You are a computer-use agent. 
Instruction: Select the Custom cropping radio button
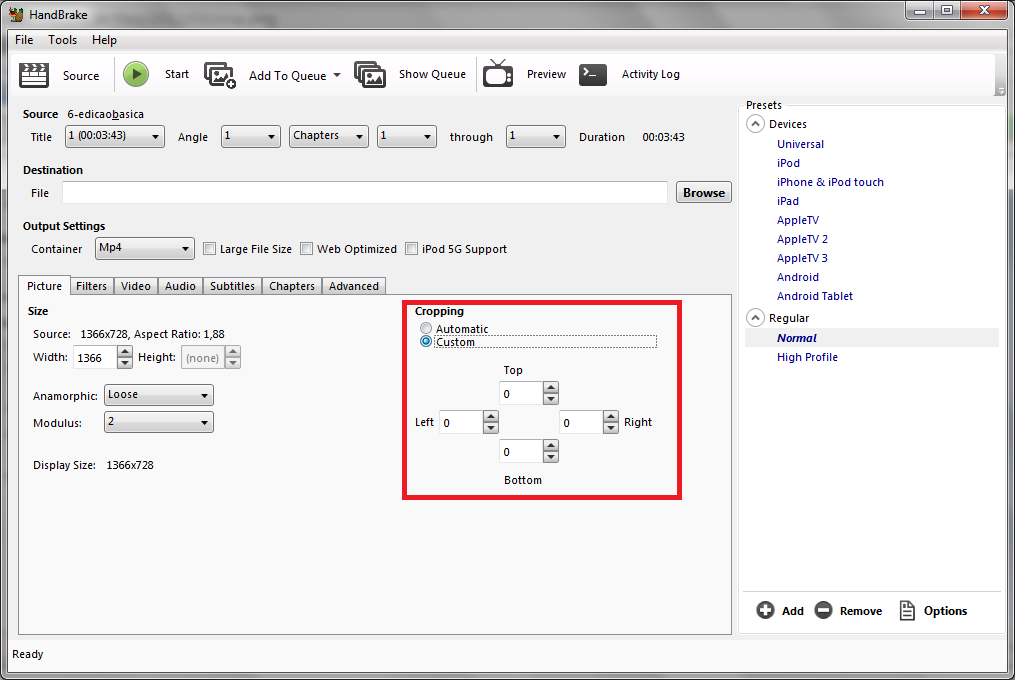click(425, 341)
